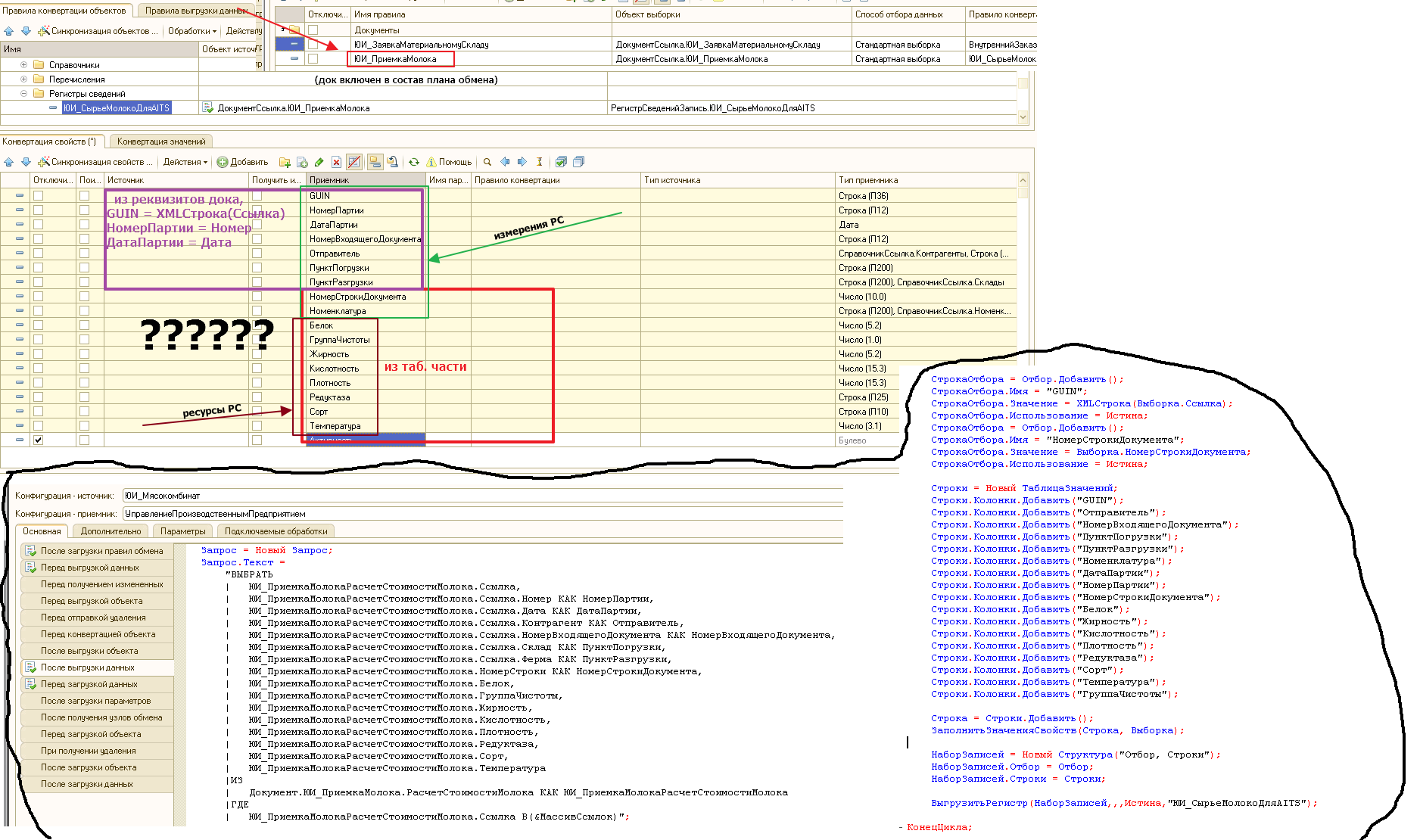Open После выгрузки данных handler
Image resolution: width=1420 pixels, height=840 pixels.
(98, 667)
